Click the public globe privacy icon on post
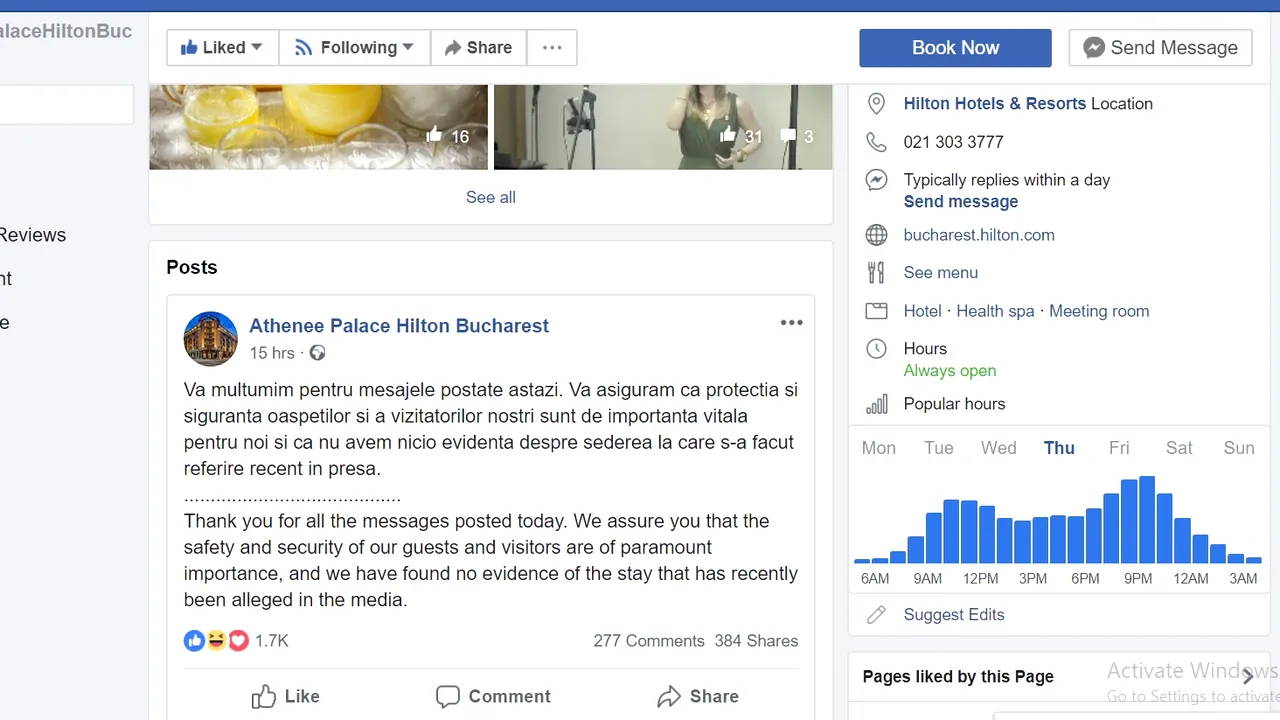The height and width of the screenshot is (720, 1280). click(x=317, y=353)
